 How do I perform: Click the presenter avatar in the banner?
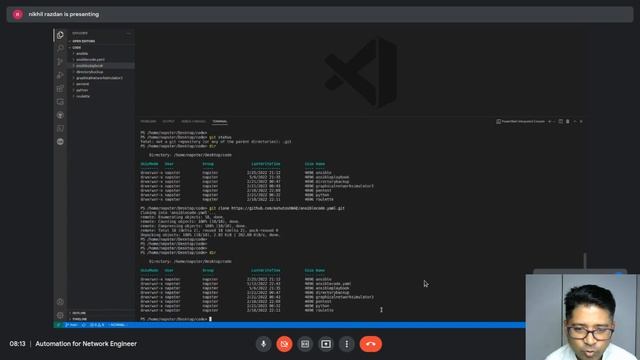point(18,14)
